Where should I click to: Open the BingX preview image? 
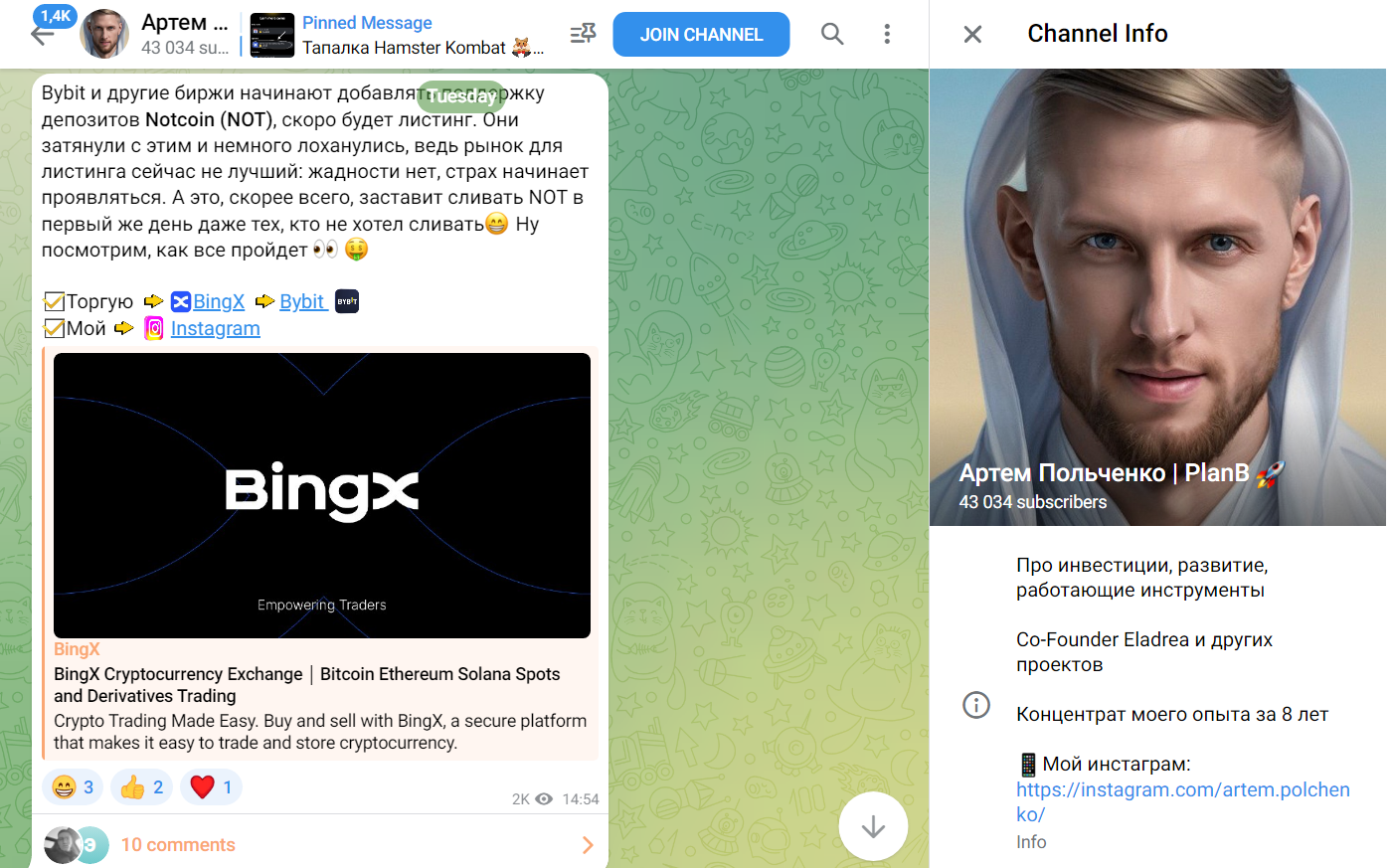(x=322, y=495)
